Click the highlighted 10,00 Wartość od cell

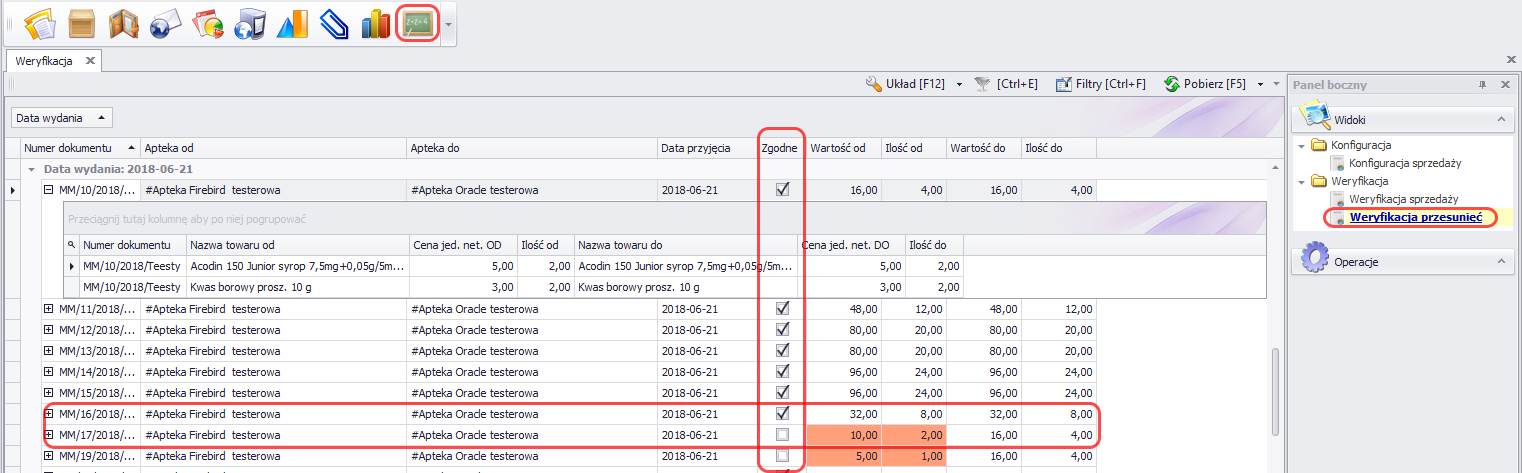pos(844,435)
